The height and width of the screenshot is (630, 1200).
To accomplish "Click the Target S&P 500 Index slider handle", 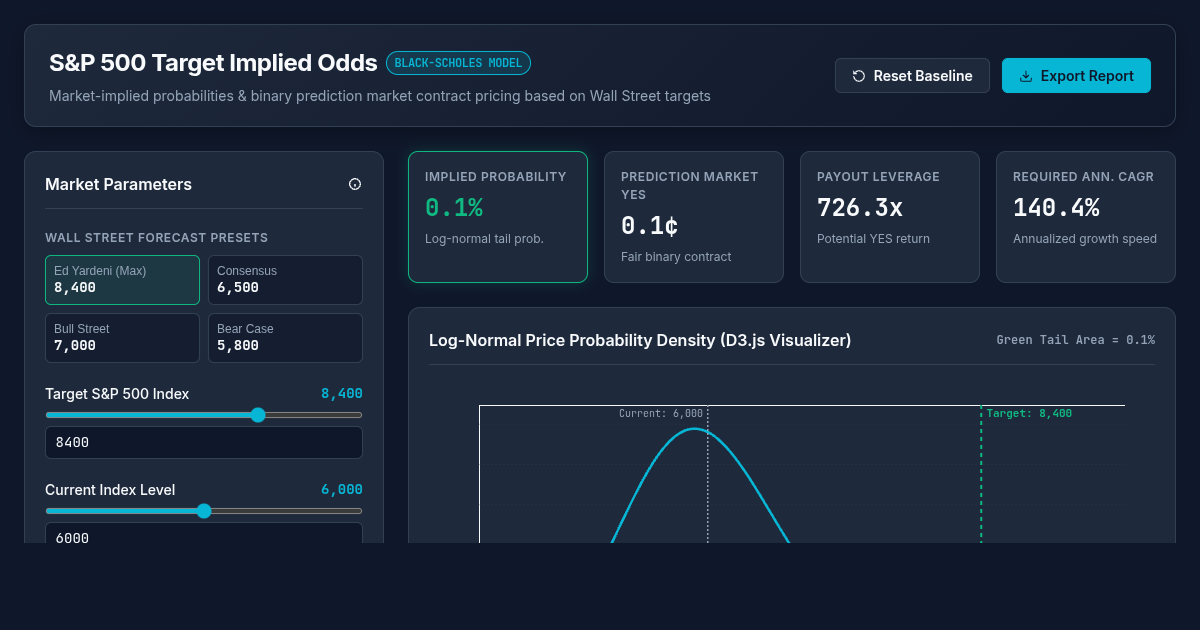I will (258, 415).
